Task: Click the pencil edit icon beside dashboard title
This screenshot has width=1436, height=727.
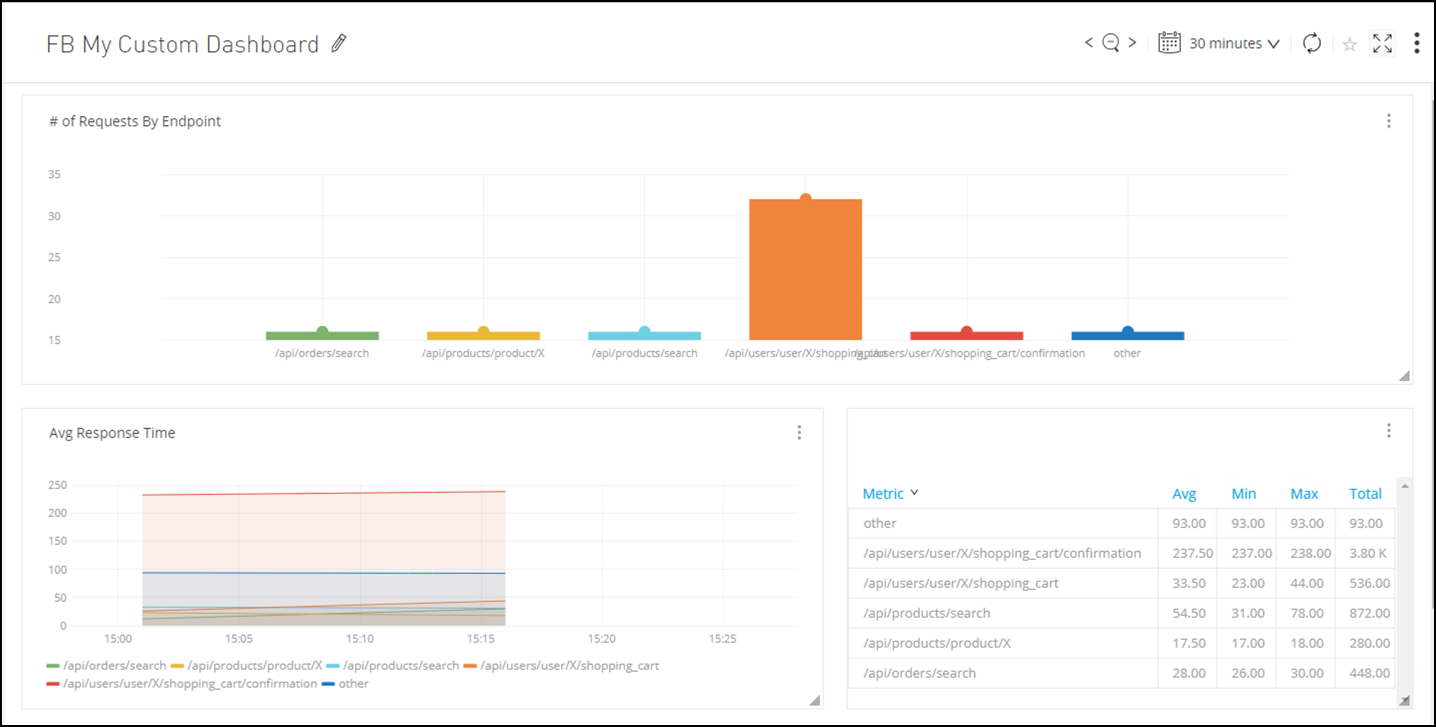Action: (339, 43)
